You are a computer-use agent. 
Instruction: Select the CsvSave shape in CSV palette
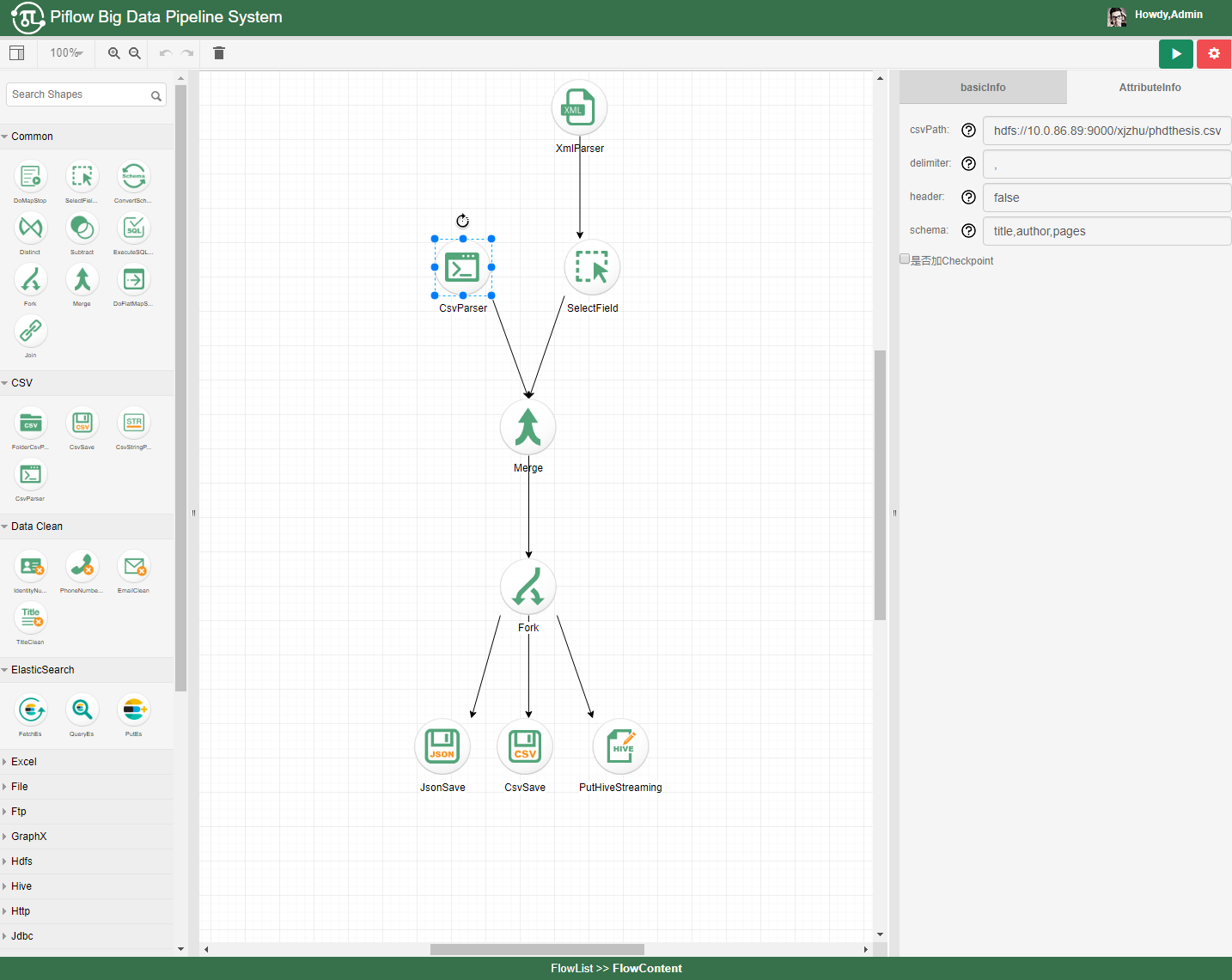82,423
